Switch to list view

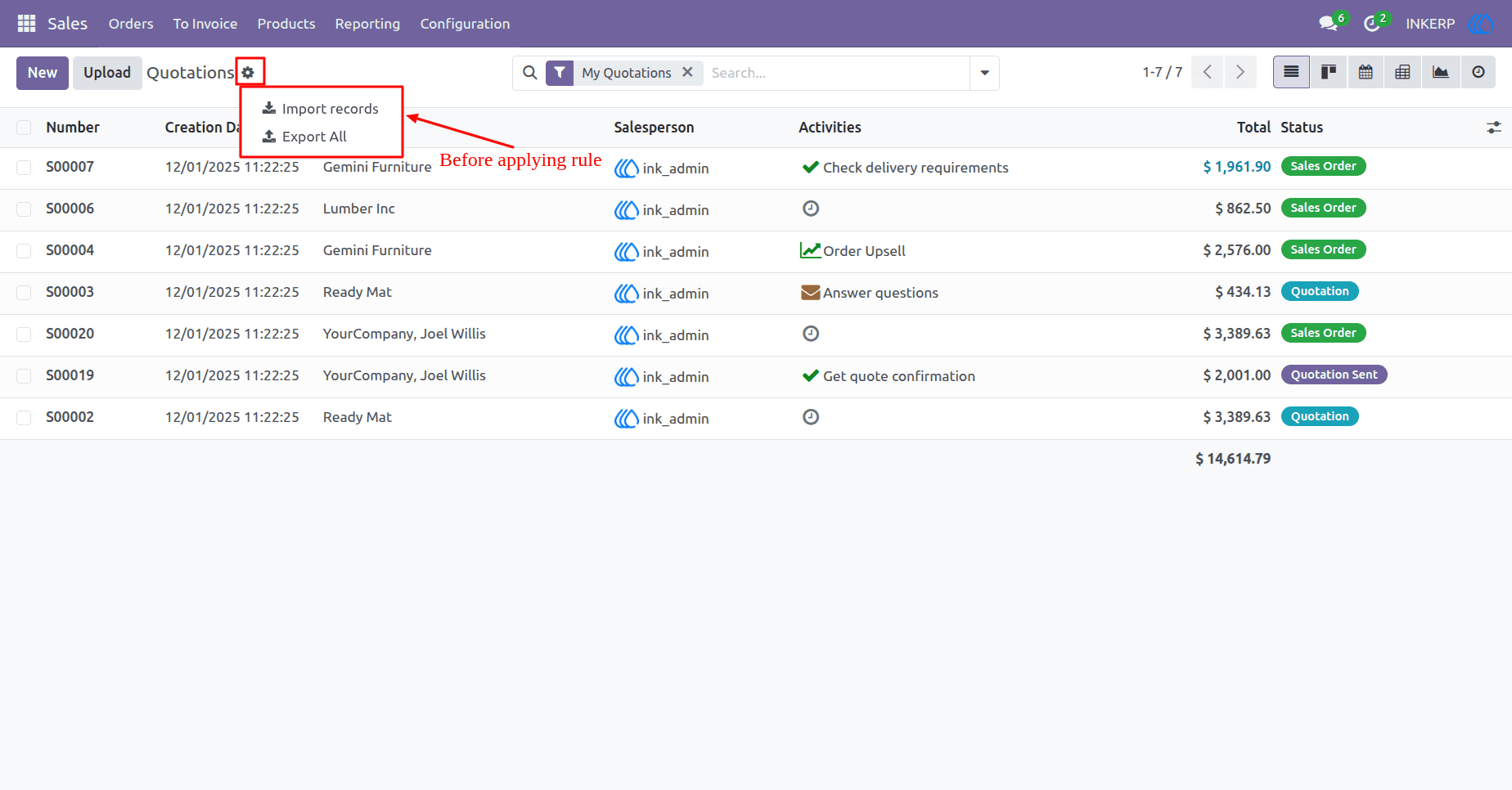pyautogui.click(x=1291, y=72)
